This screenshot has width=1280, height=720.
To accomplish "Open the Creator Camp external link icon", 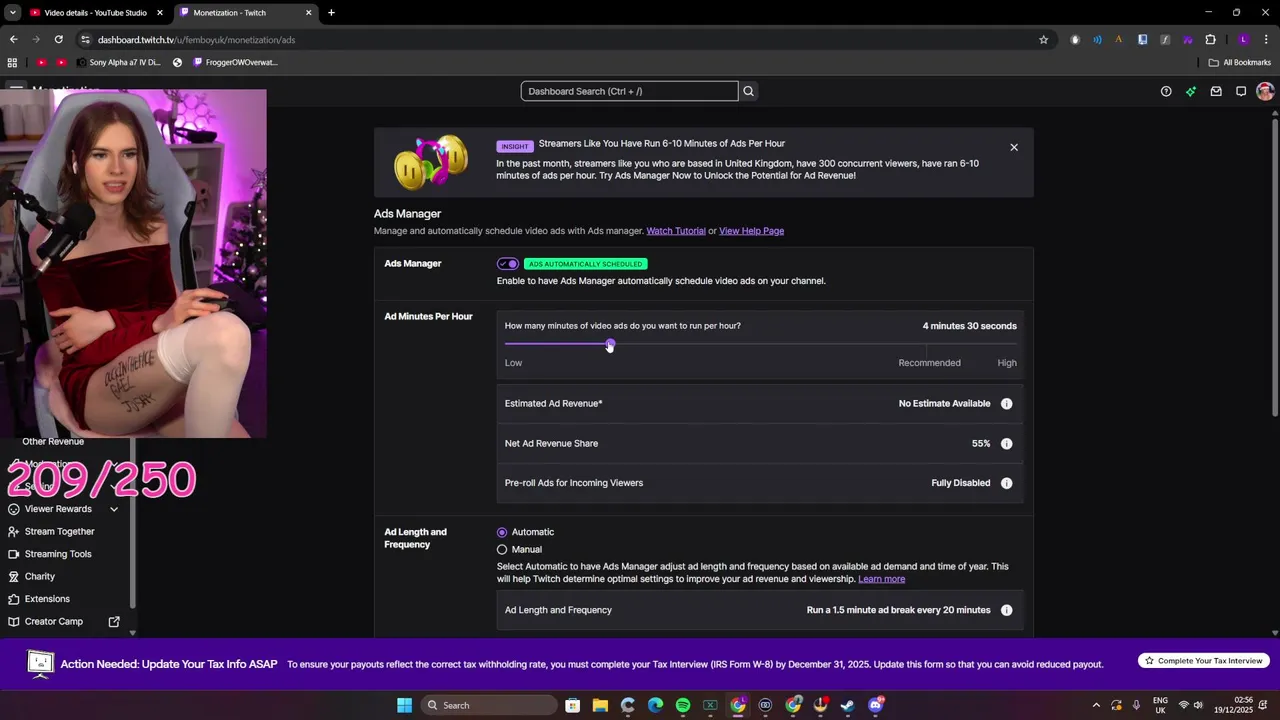I will [114, 622].
